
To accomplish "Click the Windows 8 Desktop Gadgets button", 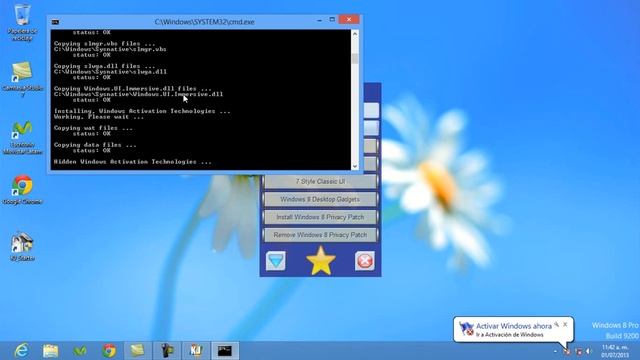I will [320, 199].
